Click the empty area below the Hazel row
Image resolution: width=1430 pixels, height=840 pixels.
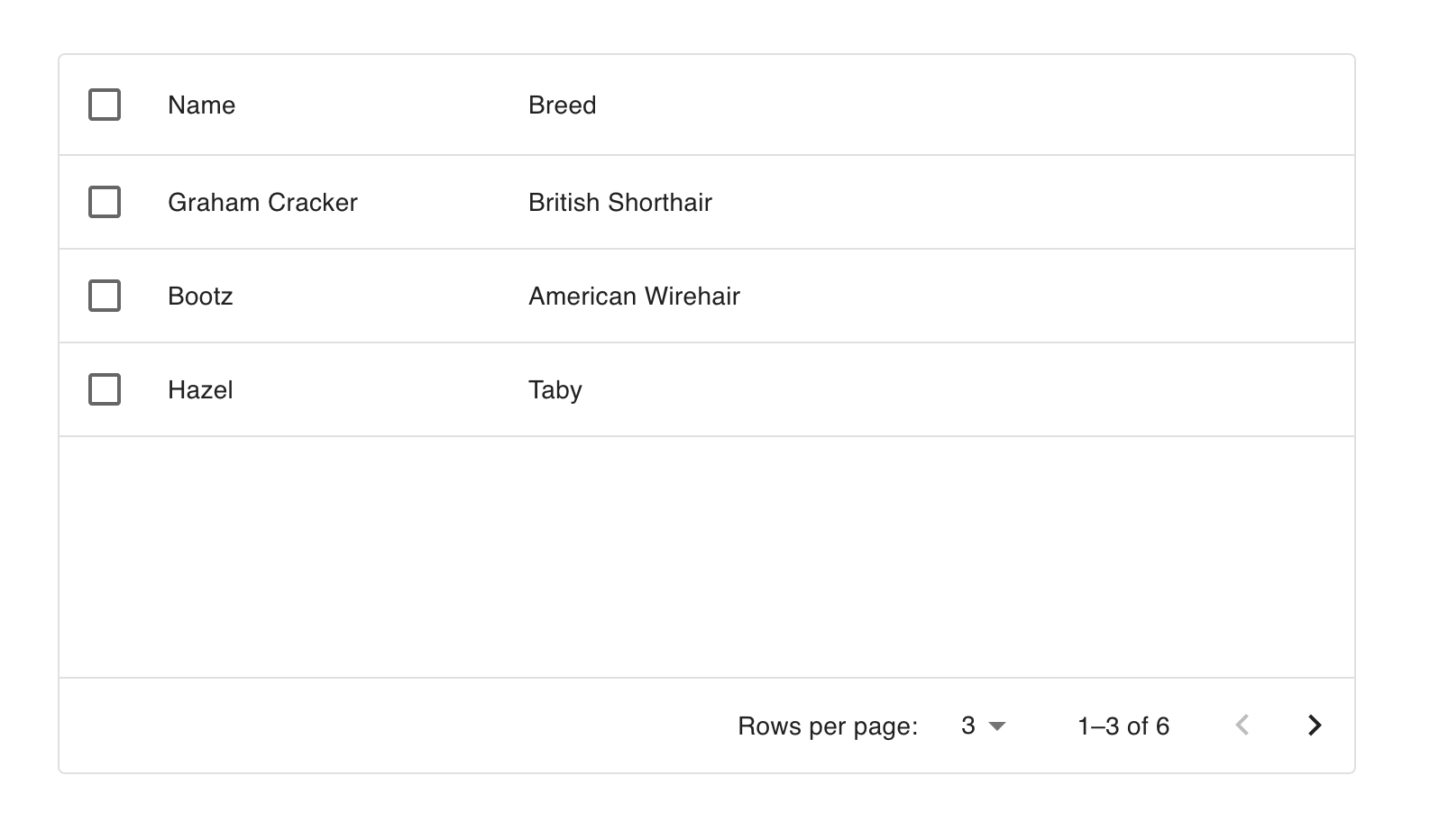707,557
